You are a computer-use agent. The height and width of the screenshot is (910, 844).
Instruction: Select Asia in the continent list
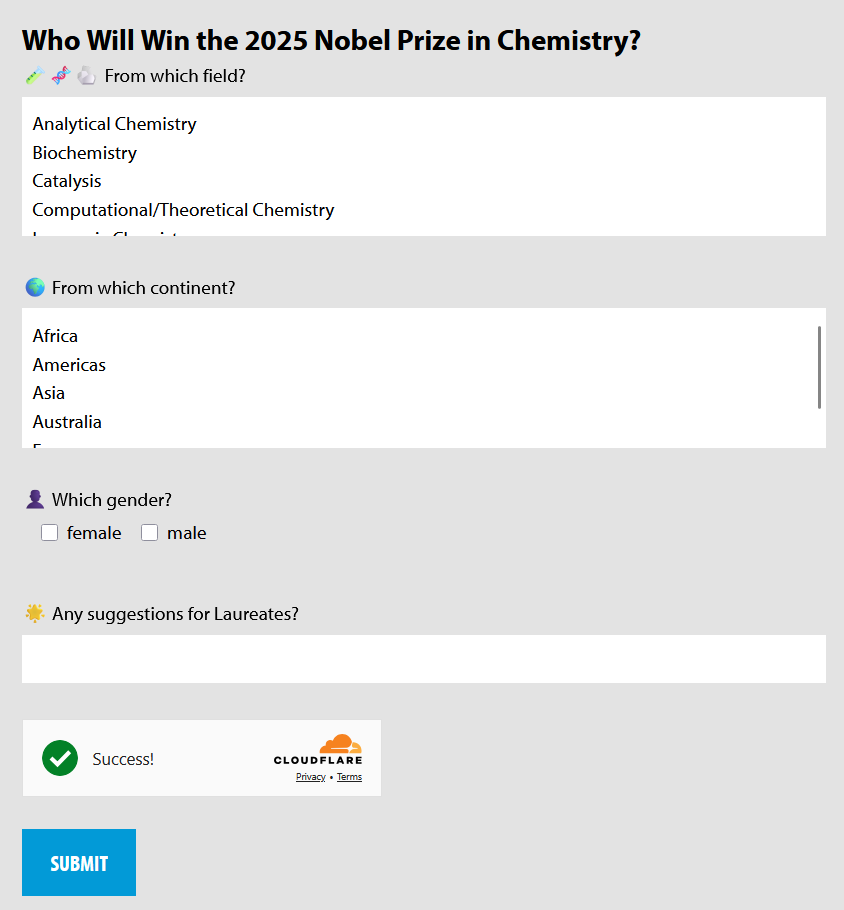(x=48, y=393)
